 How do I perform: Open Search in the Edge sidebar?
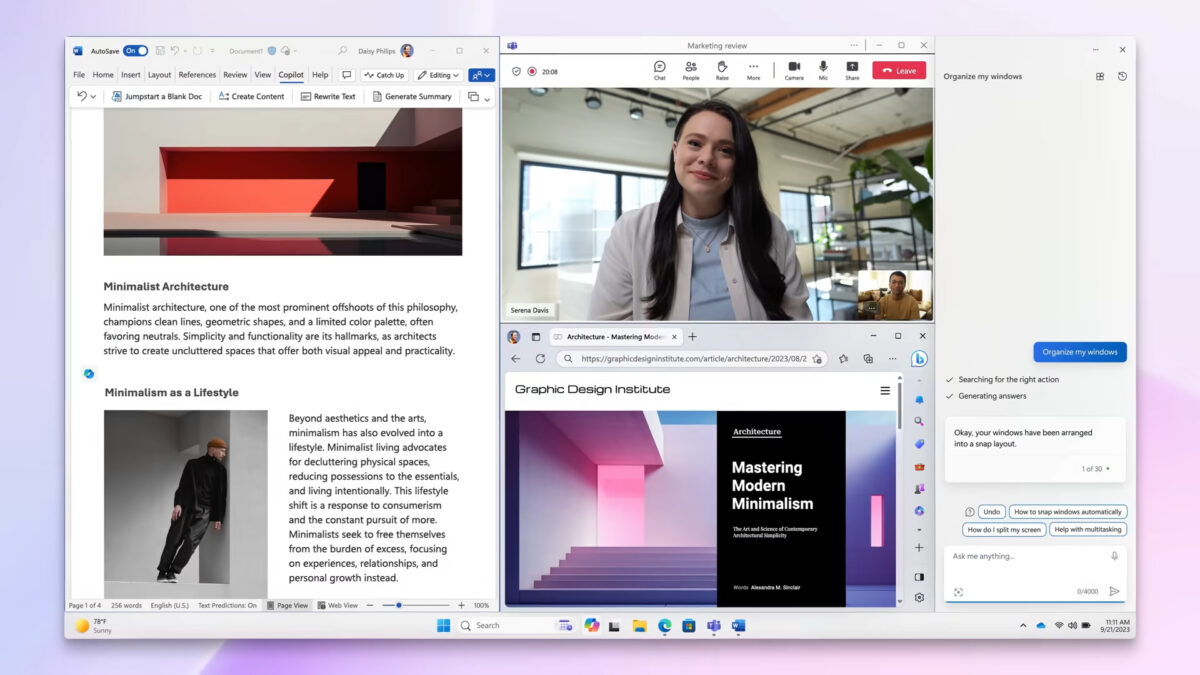pos(919,421)
